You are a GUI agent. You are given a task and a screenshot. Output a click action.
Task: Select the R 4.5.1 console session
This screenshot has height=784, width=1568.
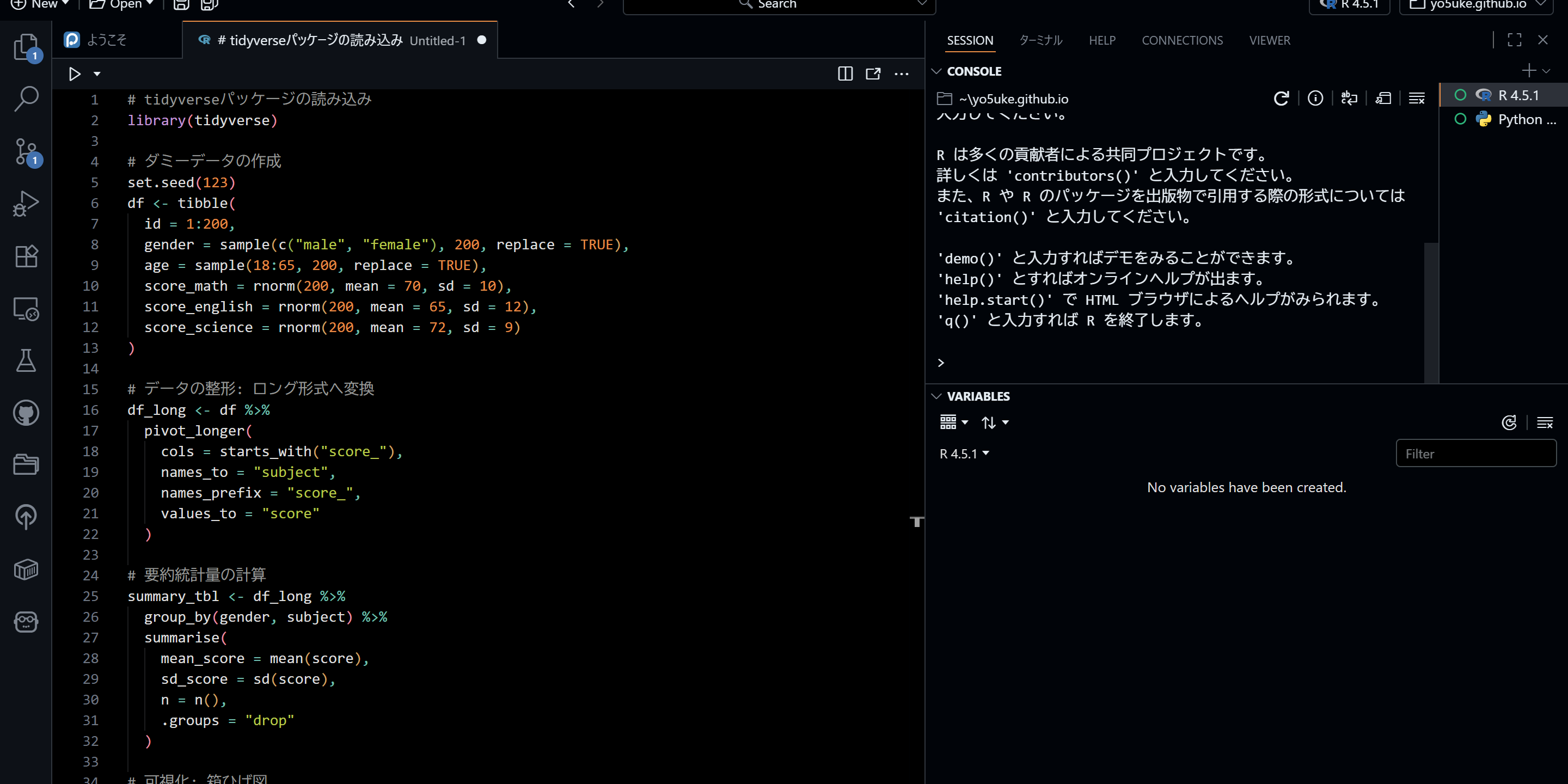(1517, 96)
